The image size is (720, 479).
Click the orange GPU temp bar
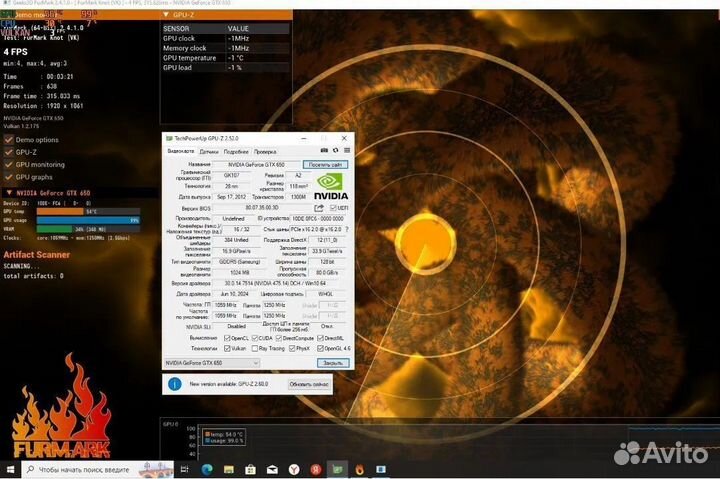[x=60, y=212]
